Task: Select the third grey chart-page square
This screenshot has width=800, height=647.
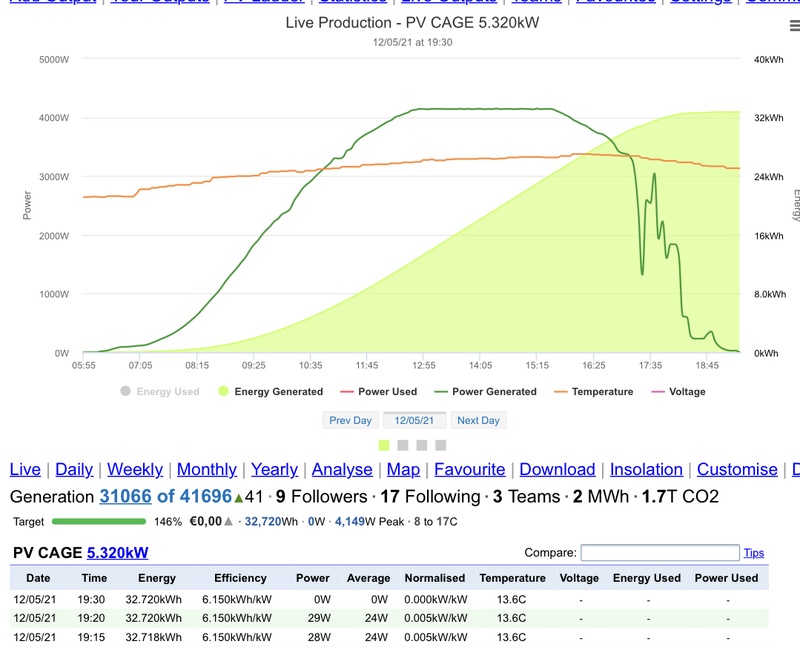Action: pyautogui.click(x=421, y=445)
